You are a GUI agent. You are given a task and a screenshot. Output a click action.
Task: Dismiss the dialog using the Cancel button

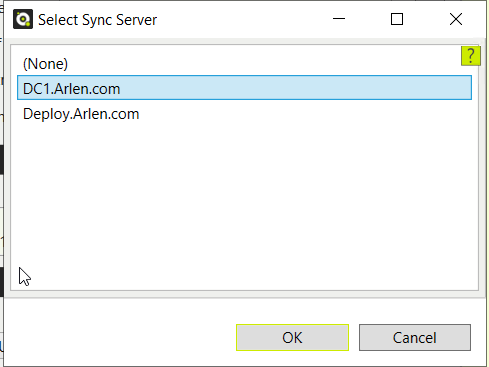[415, 337]
